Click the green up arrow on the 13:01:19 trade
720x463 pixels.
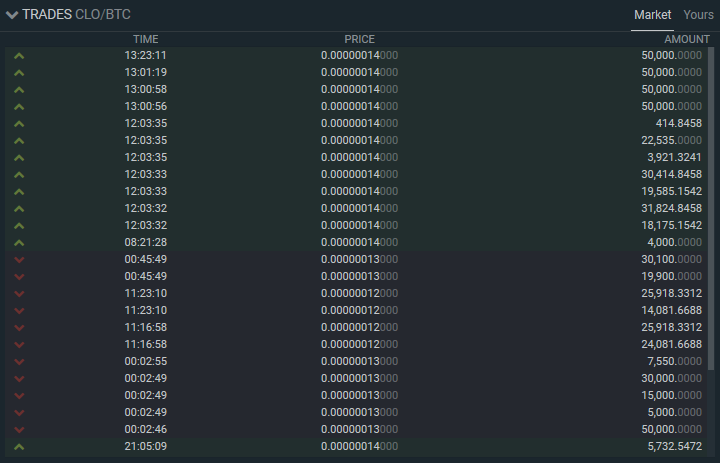pyautogui.click(x=19, y=73)
